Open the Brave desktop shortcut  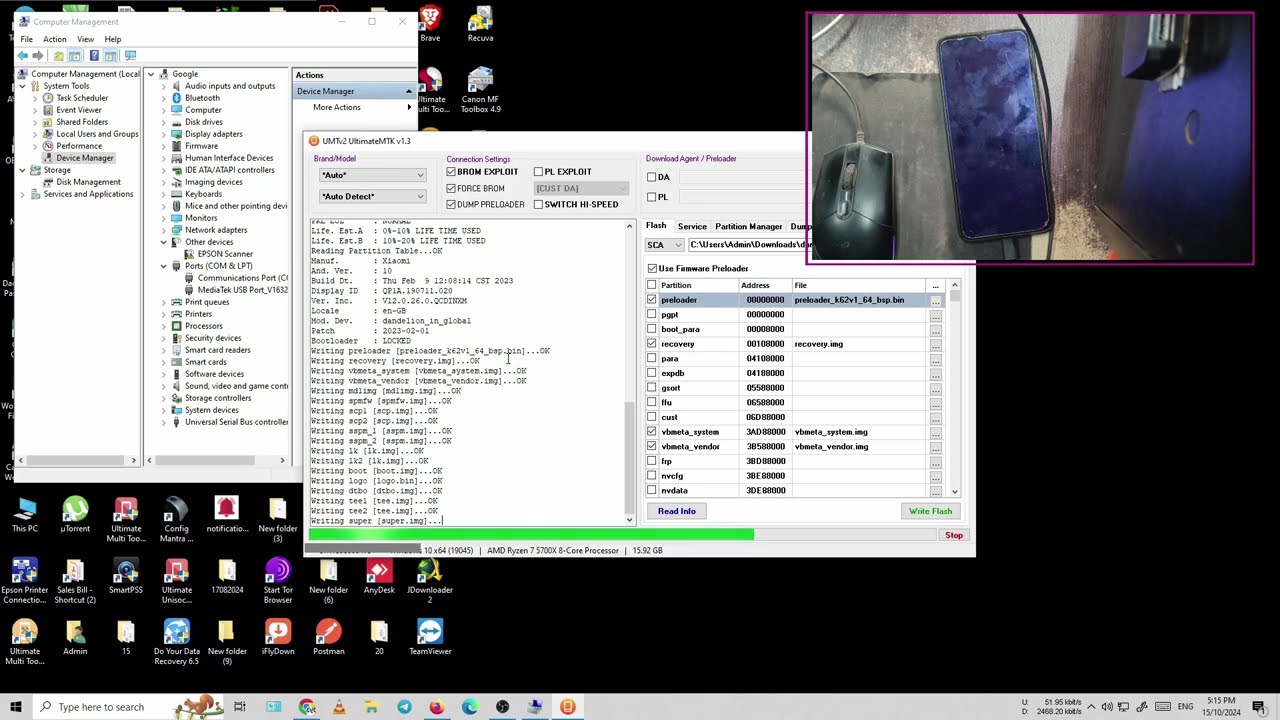coord(430,25)
